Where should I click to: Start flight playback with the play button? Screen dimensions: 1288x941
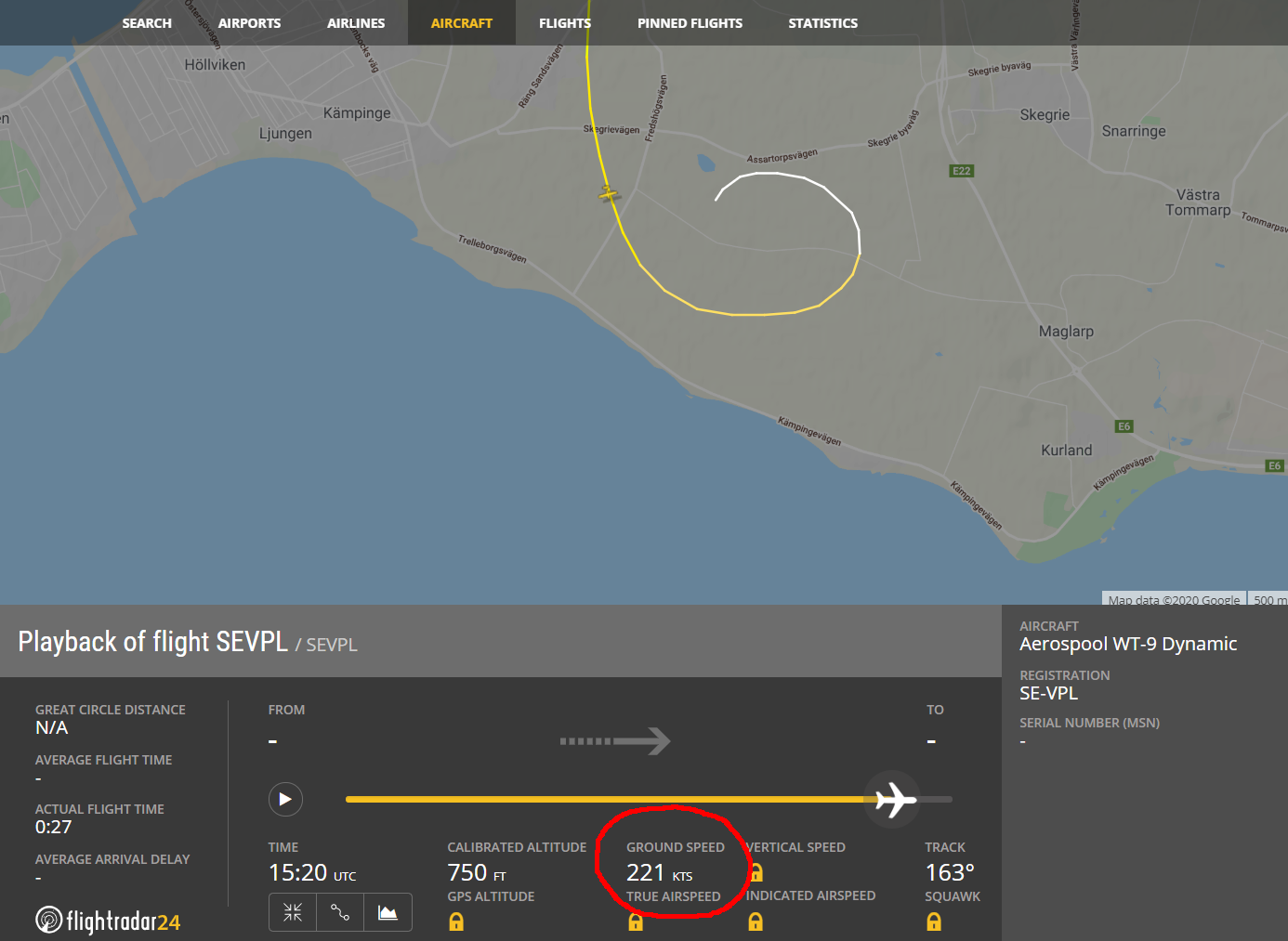click(x=285, y=799)
